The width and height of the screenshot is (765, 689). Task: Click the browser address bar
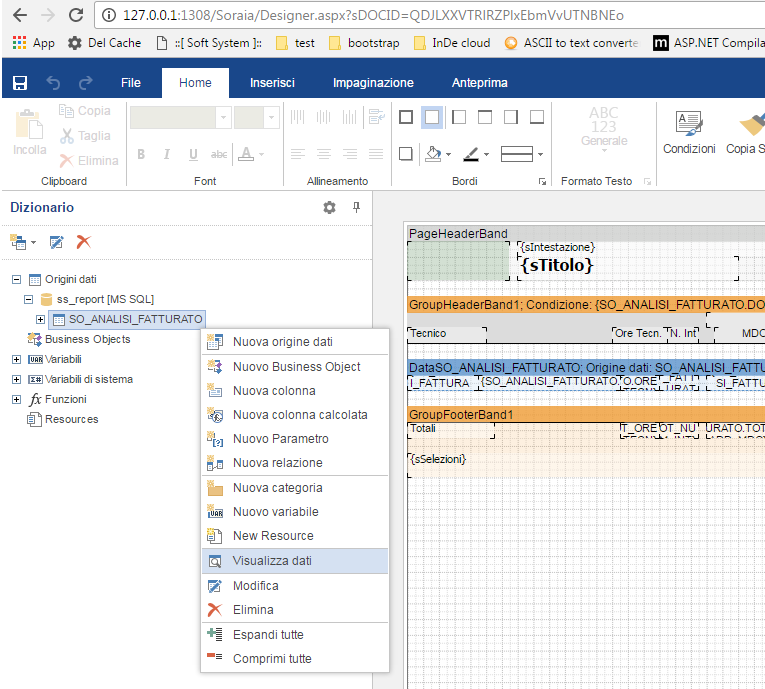pyautogui.click(x=429, y=15)
